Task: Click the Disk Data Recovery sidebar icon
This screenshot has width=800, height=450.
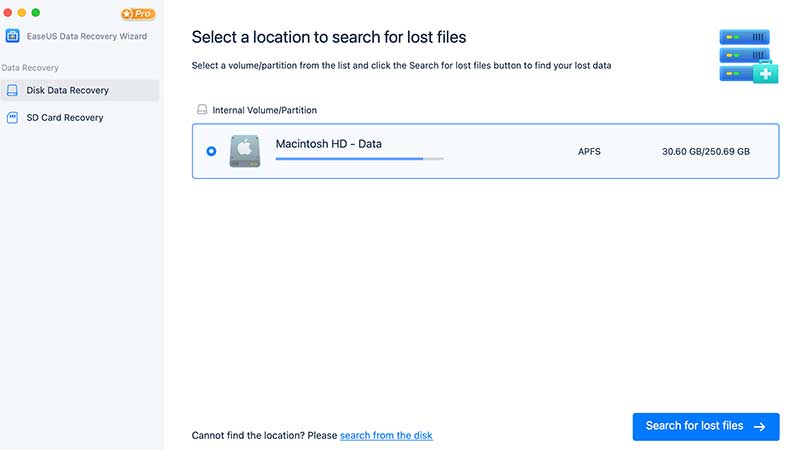Action: [x=12, y=90]
